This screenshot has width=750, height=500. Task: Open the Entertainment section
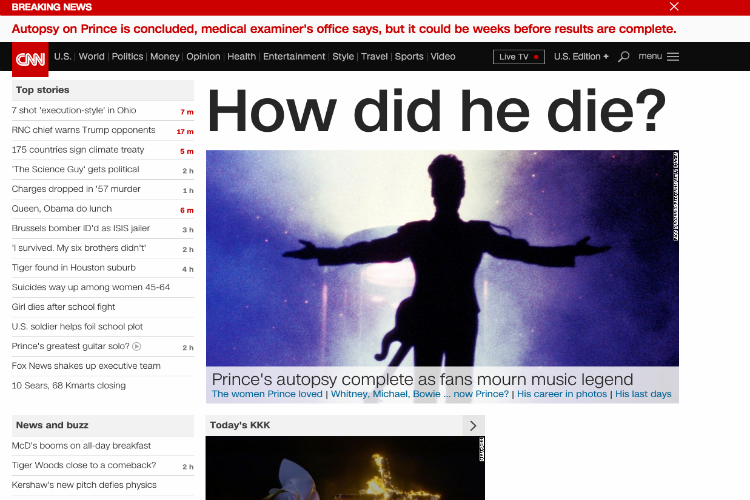pos(294,56)
